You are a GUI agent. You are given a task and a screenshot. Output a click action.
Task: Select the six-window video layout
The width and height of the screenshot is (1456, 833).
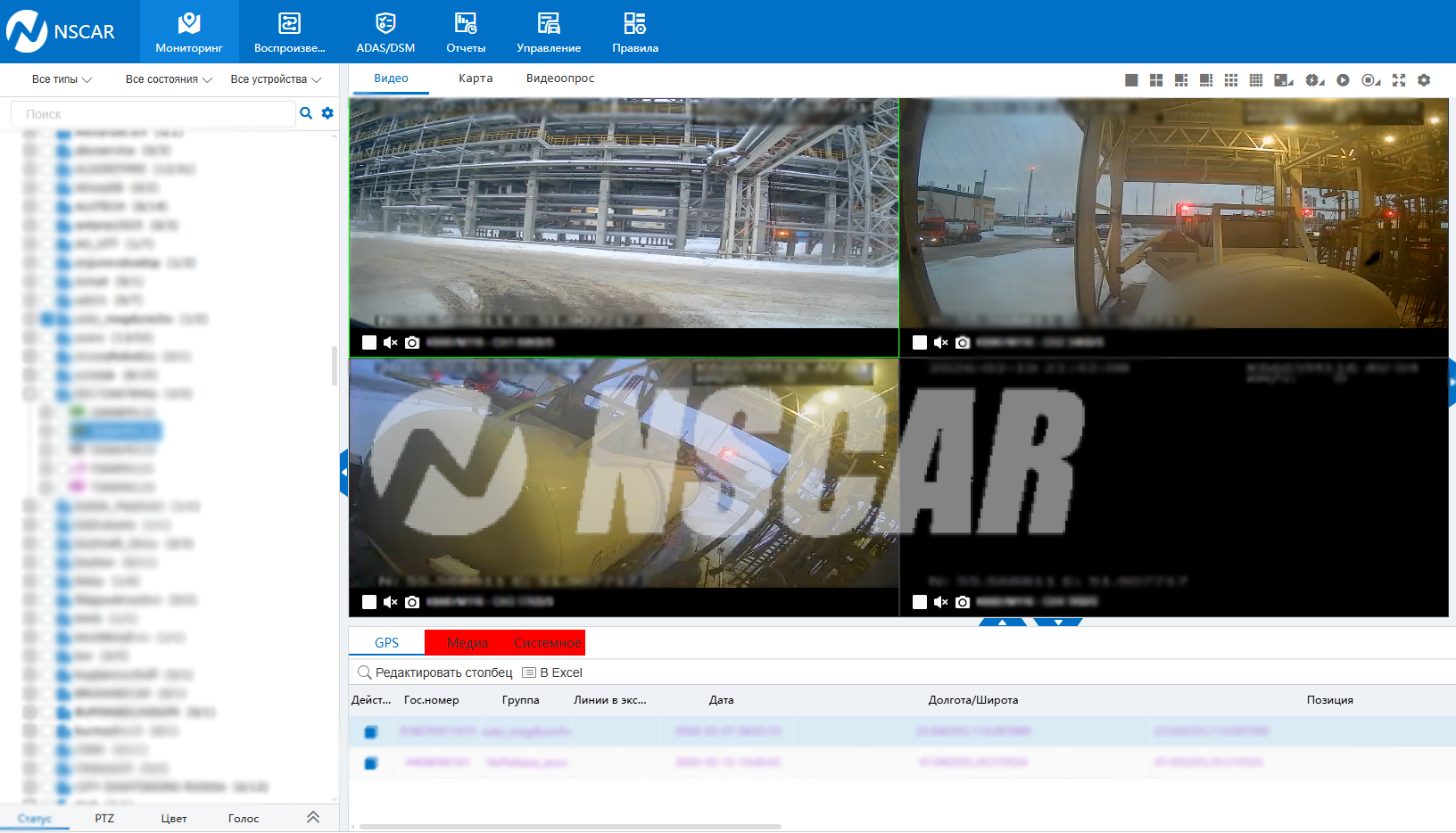coord(1181,80)
